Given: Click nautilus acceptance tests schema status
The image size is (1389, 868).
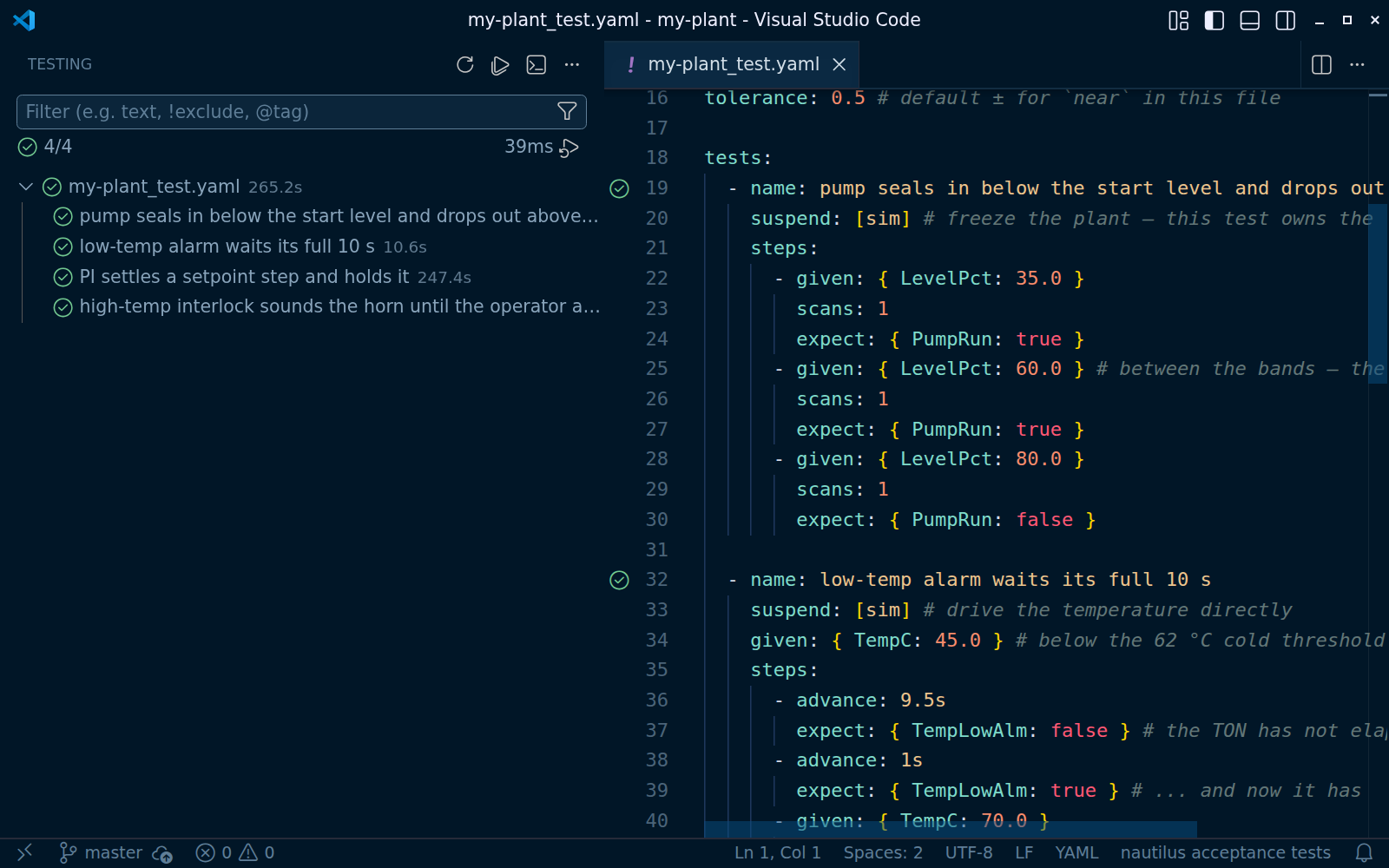Looking at the screenshot, I should [x=1225, y=852].
